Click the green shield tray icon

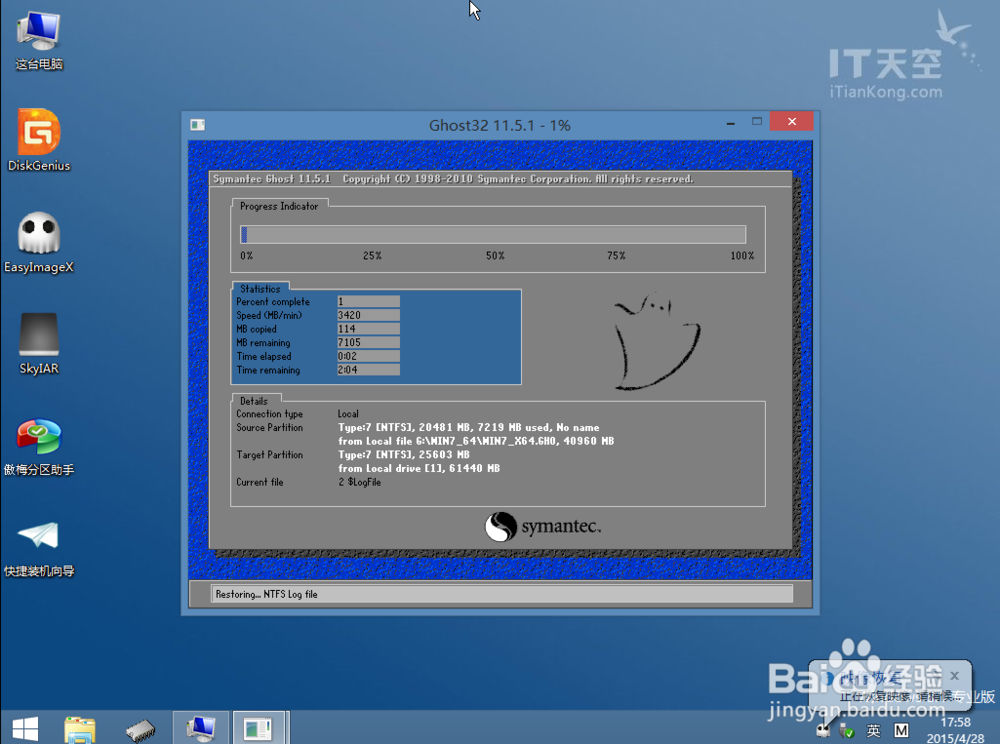[x=847, y=731]
